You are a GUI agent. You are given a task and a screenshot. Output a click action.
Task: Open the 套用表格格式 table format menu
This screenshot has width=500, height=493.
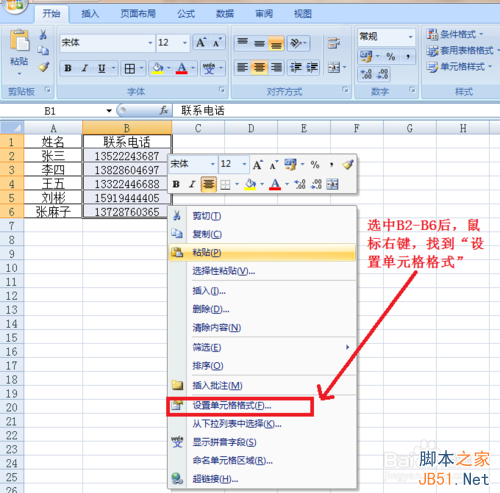click(463, 50)
